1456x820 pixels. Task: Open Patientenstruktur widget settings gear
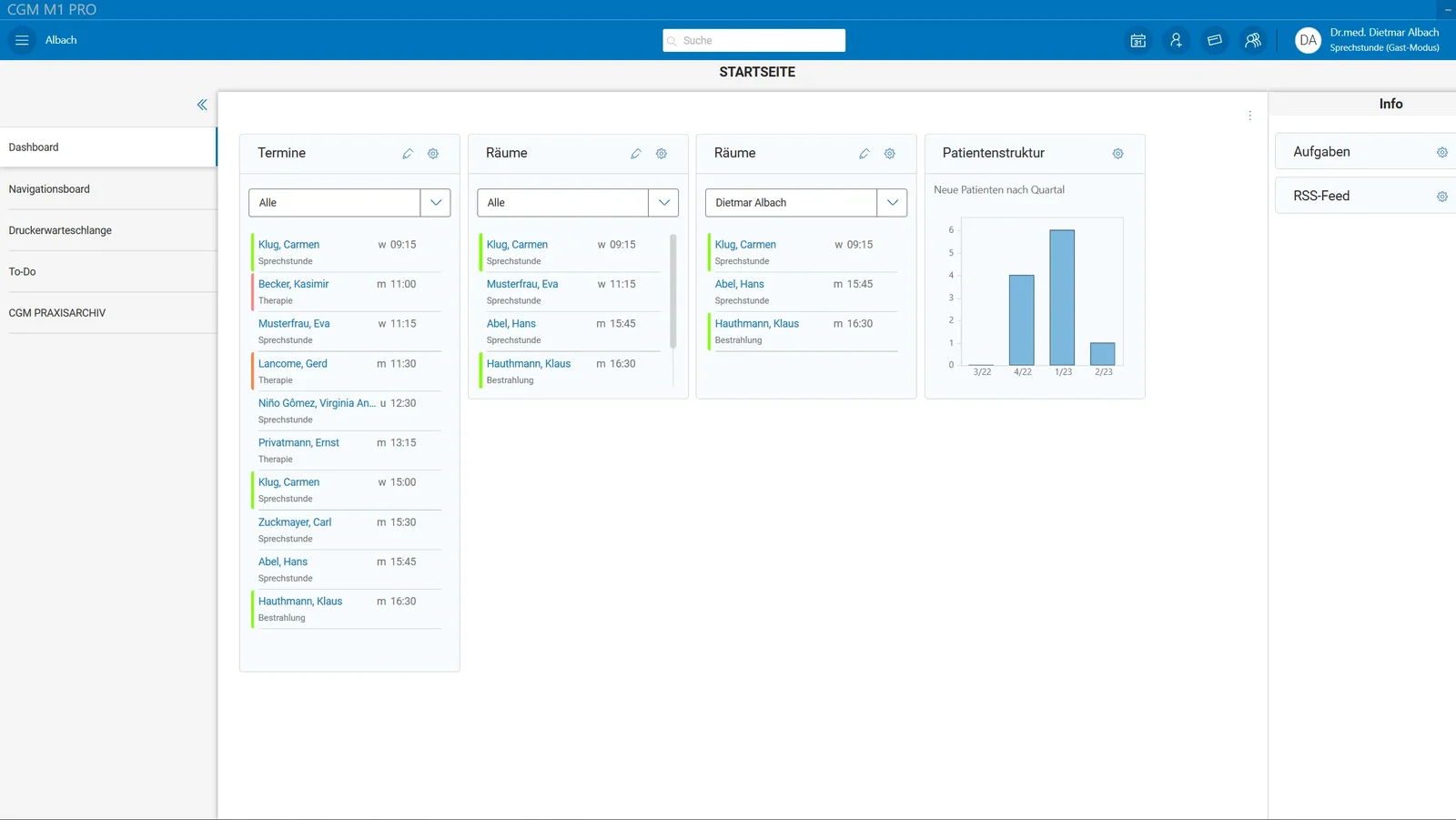pyautogui.click(x=1118, y=154)
